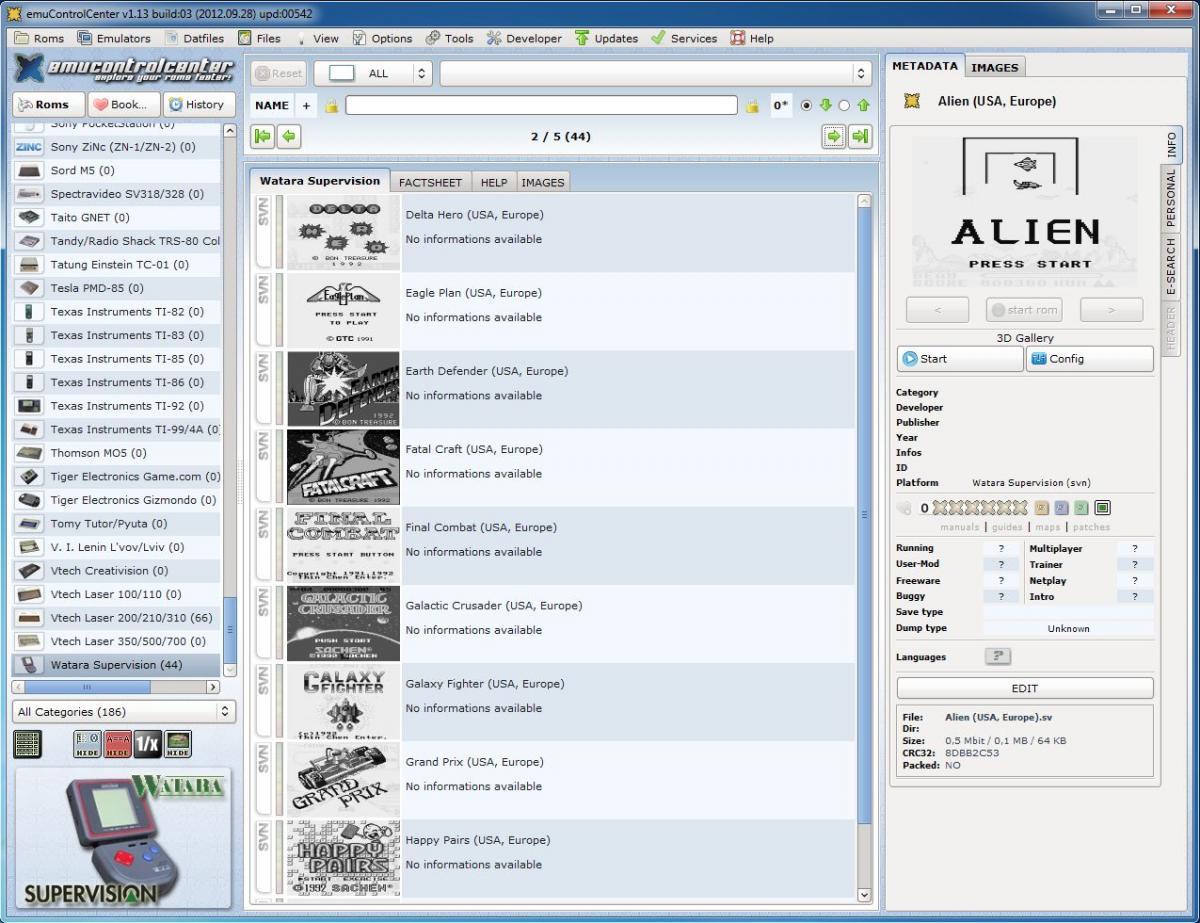Click the EDIT button in metadata panel
Screen dimensions: 1200x923
coord(1024,688)
